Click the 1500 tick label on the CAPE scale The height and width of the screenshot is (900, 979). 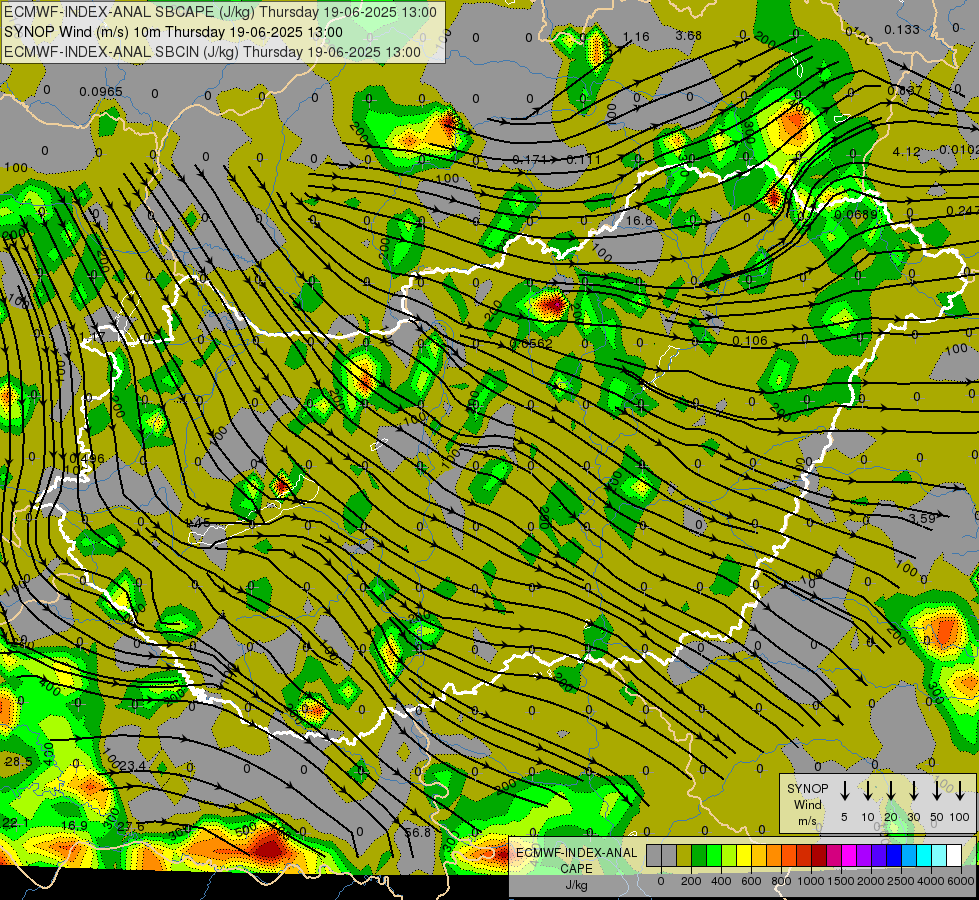tap(840, 881)
